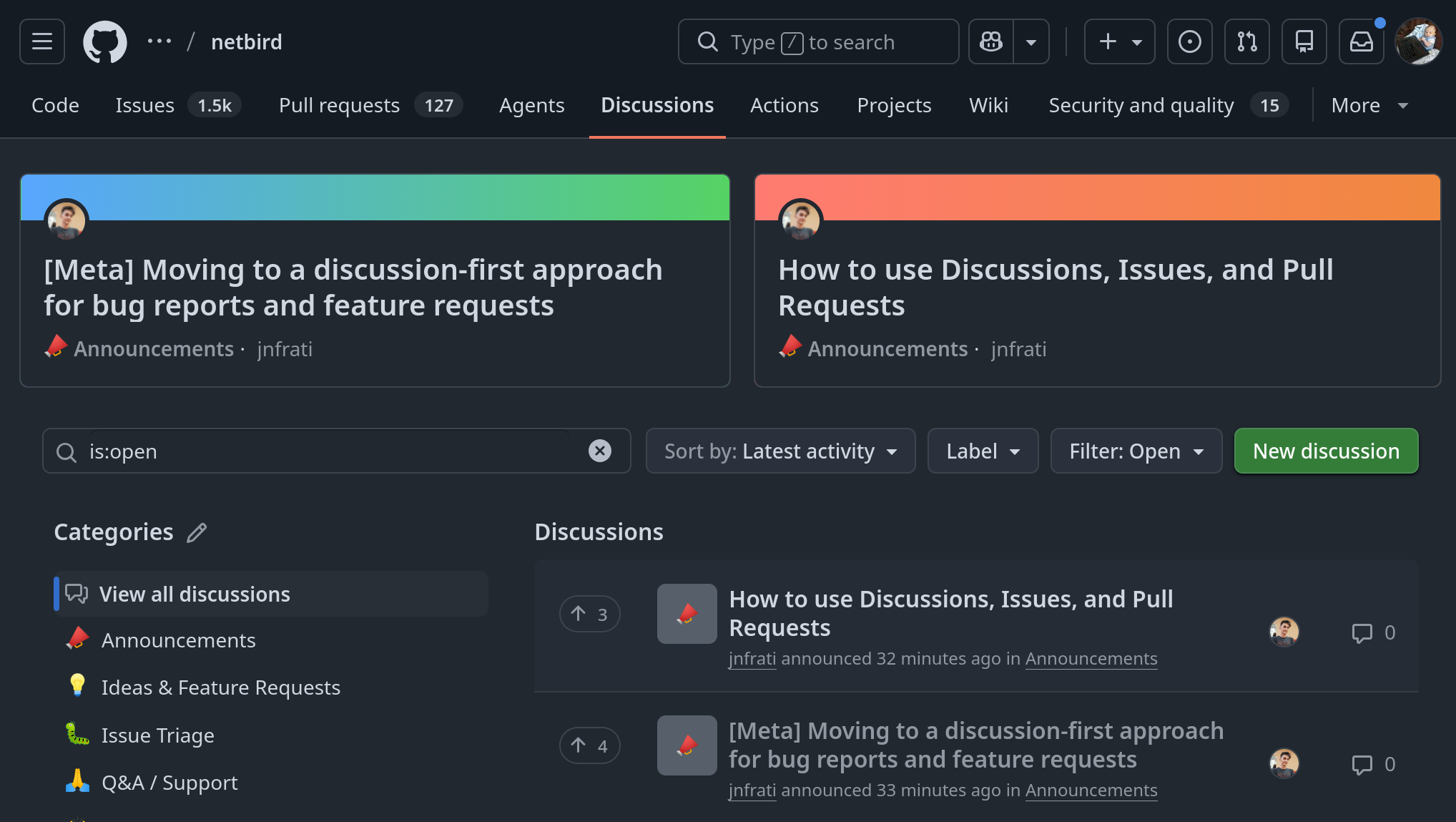This screenshot has height=822, width=1456.
Task: Open the create new plus menu
Action: (x=1120, y=41)
